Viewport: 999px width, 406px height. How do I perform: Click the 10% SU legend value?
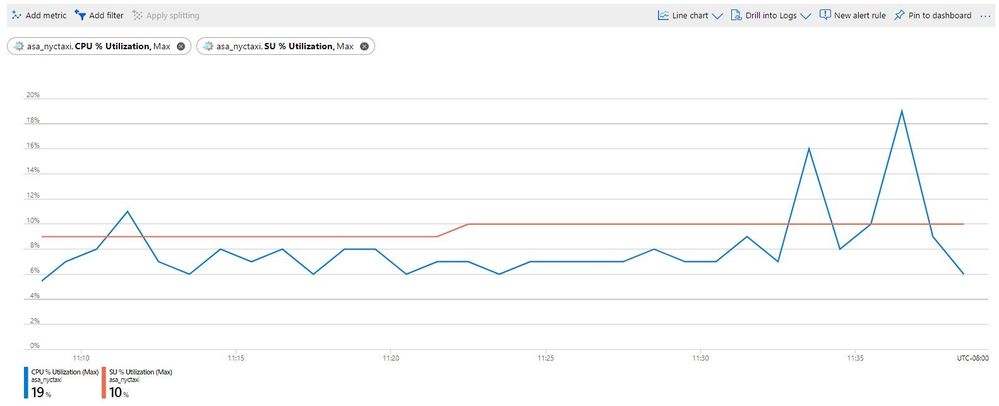(x=118, y=393)
